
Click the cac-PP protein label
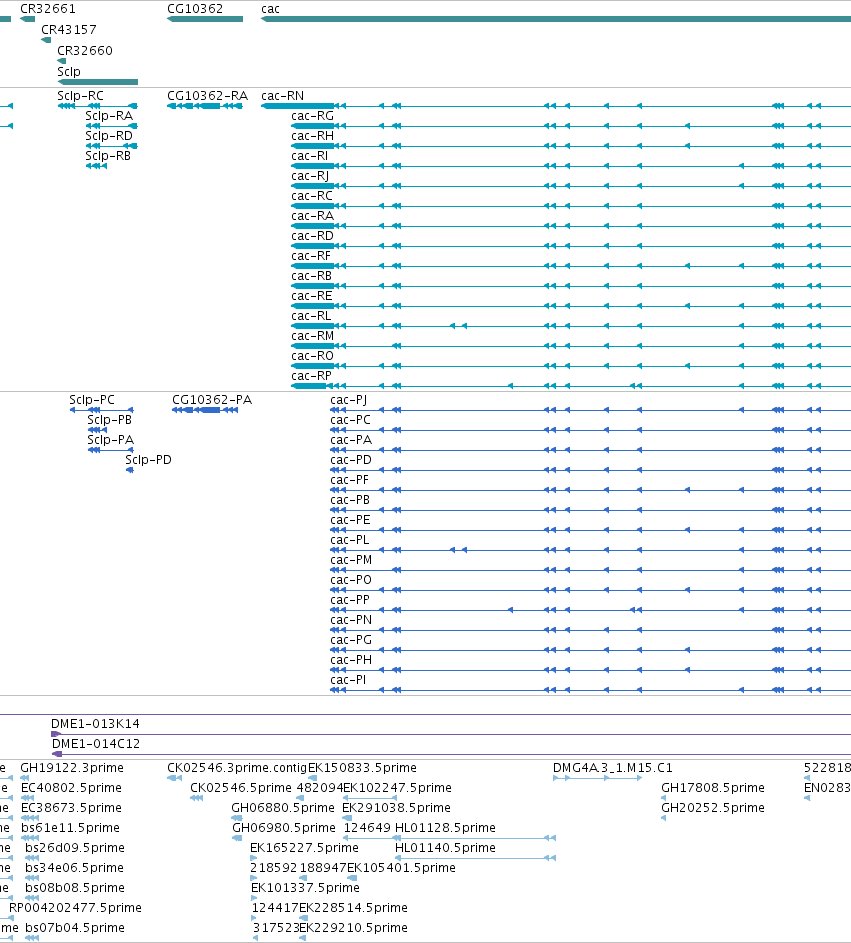350,600
